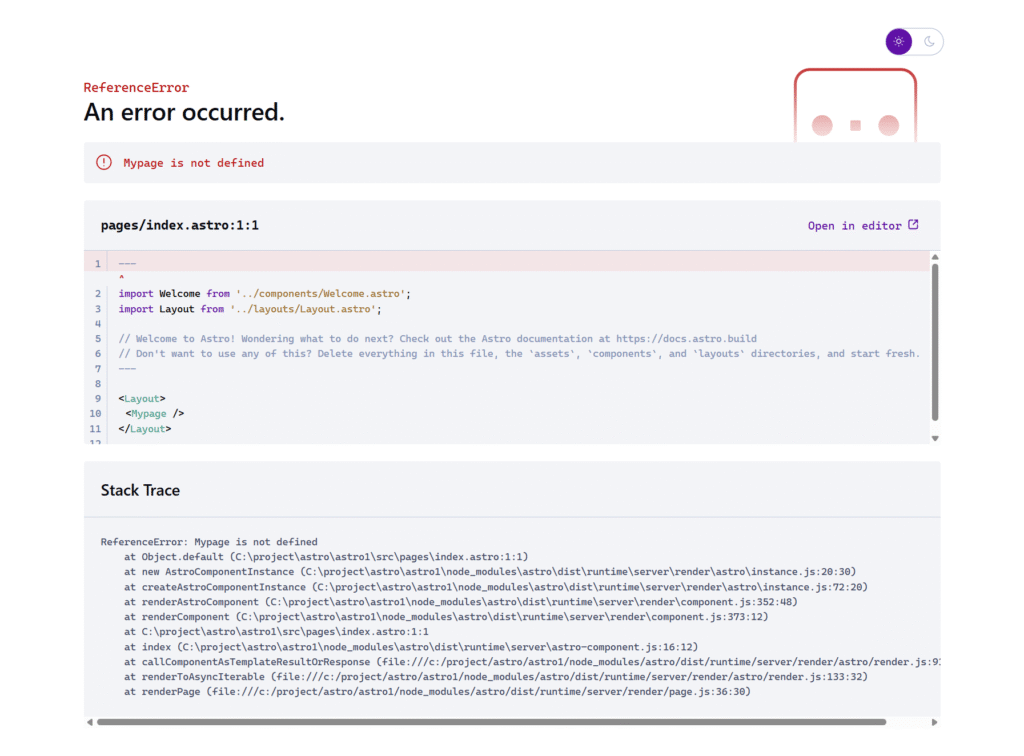Click the stack trace horizontal scrollbar thumb
Viewport: 1024px width, 756px height.
pyautogui.click(x=490, y=722)
